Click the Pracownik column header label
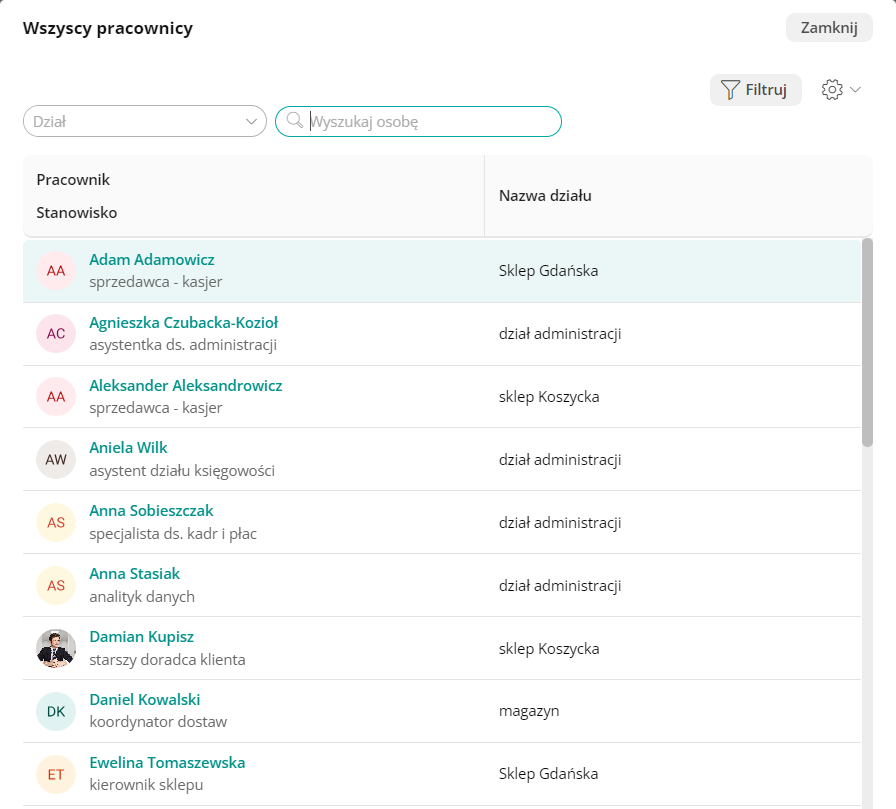896x809 pixels. [x=73, y=180]
